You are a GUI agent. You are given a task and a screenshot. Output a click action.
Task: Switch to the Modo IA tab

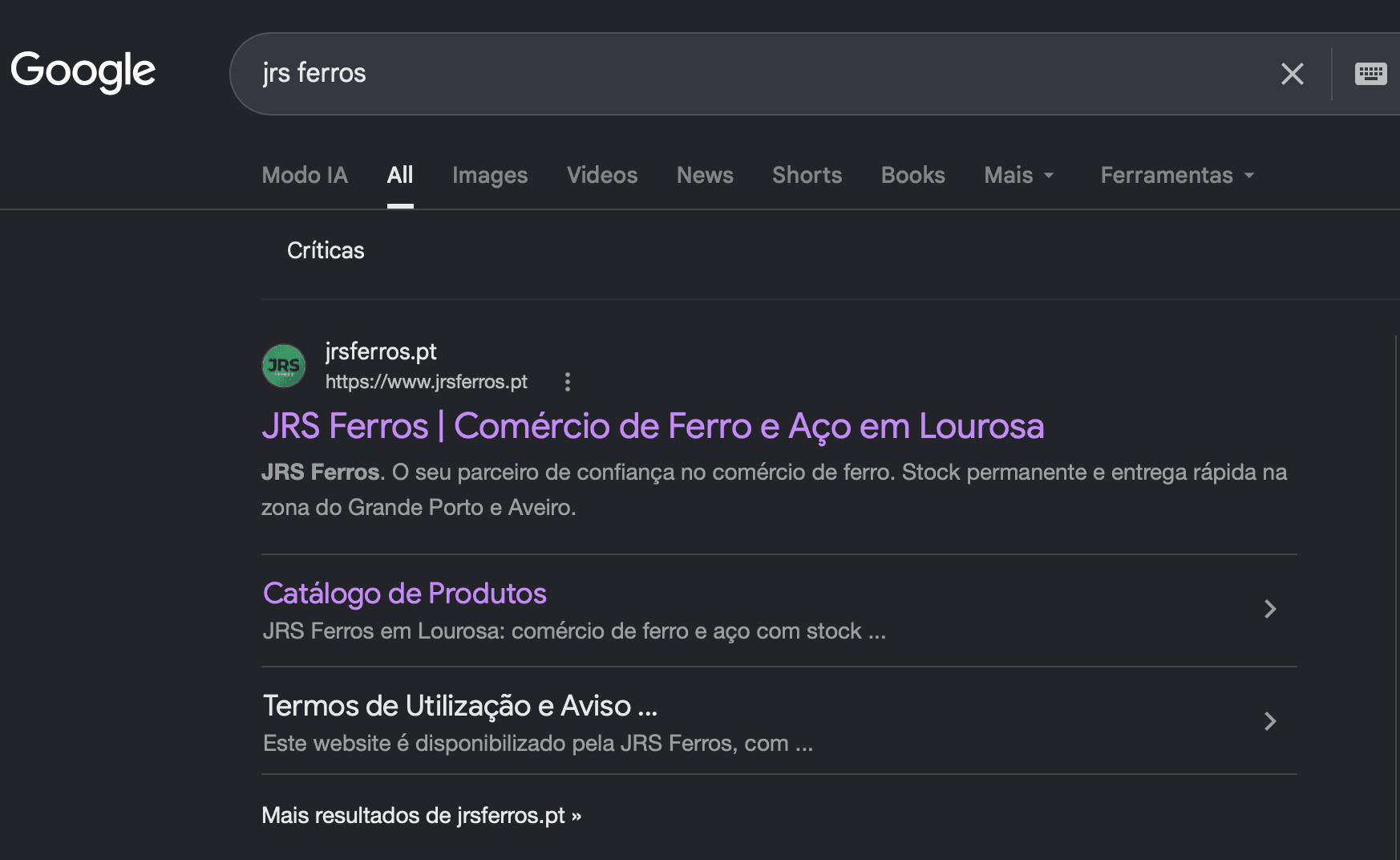point(305,175)
